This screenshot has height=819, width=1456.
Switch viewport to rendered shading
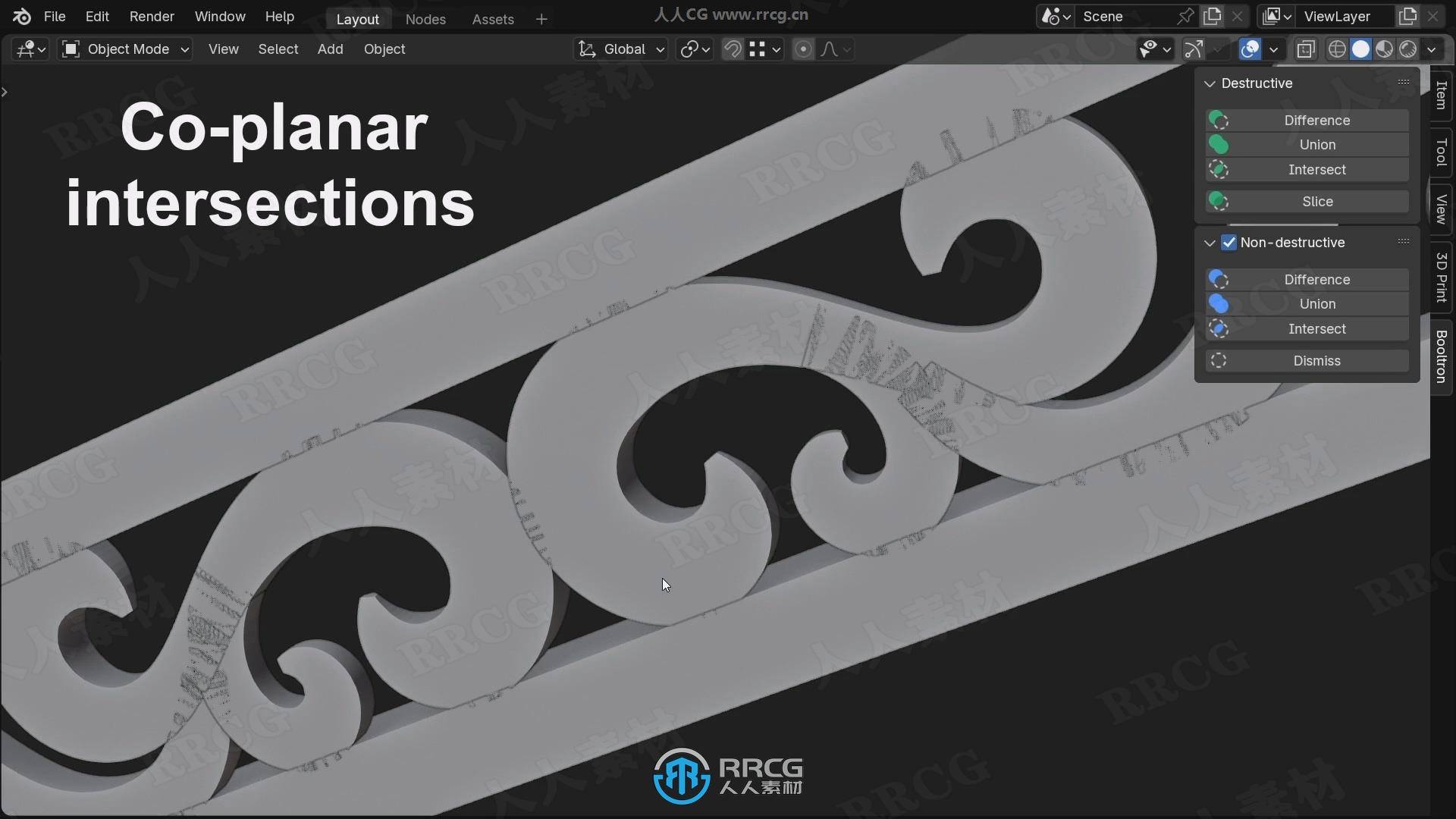[x=1408, y=49]
